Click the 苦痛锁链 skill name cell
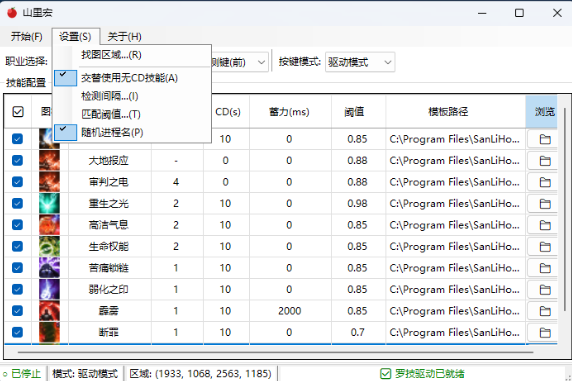Screen dimensions: 572x381 [109, 268]
